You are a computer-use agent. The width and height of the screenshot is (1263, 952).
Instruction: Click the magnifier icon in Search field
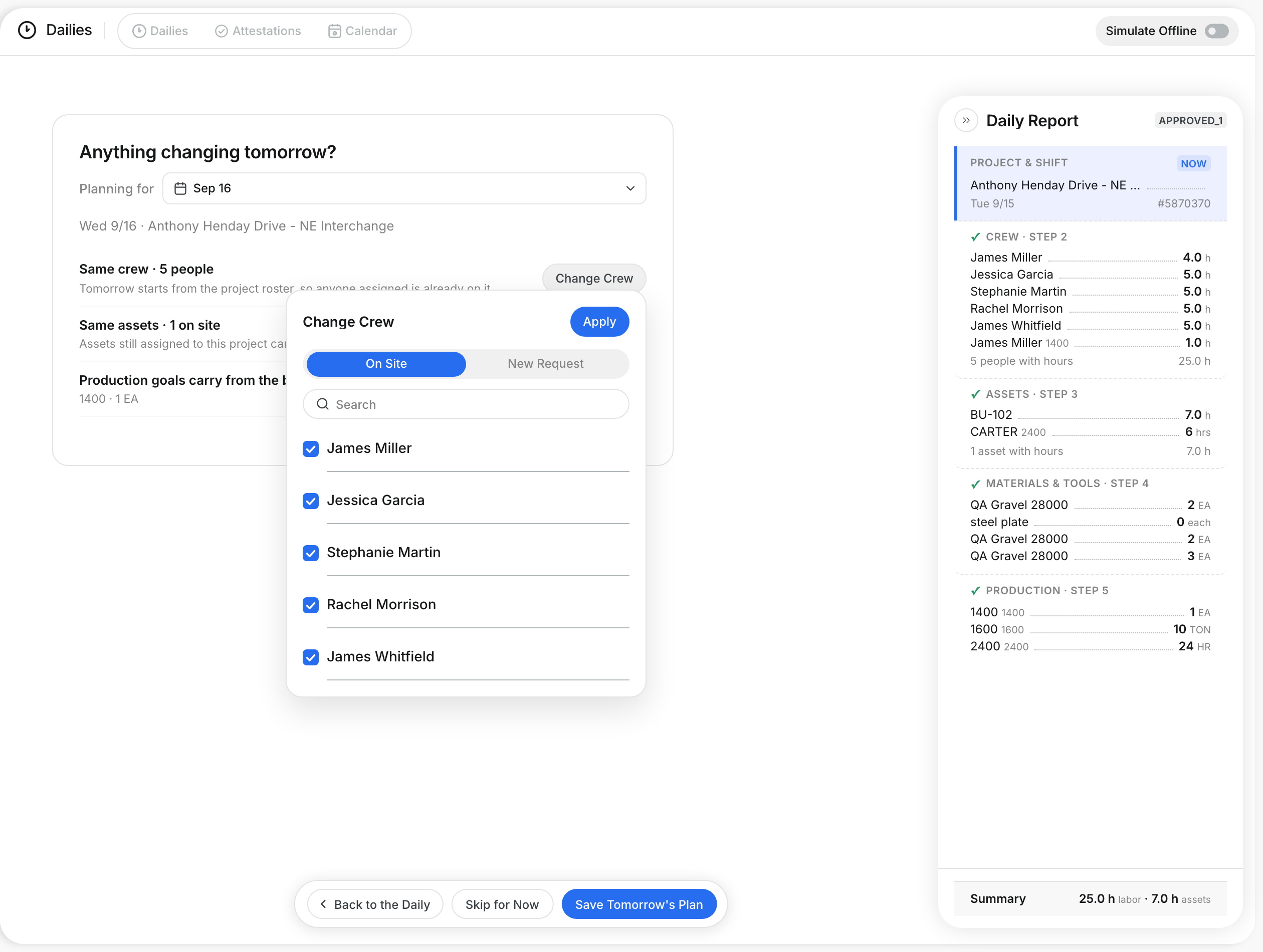point(323,404)
